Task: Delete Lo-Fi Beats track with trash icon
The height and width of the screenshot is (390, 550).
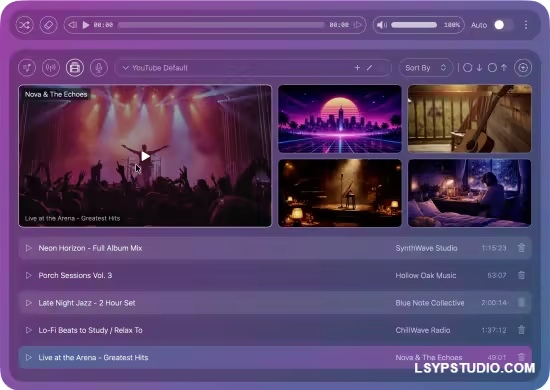Action: click(521, 330)
